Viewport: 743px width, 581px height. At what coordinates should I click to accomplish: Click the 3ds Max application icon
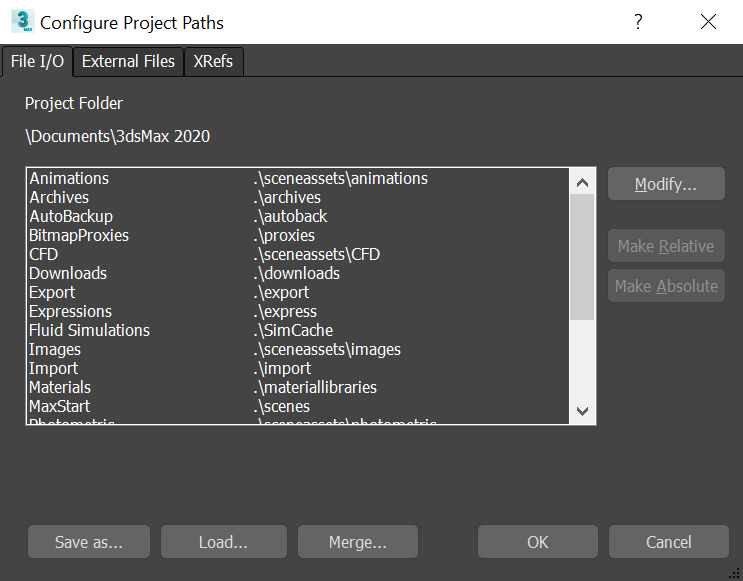pos(22,22)
